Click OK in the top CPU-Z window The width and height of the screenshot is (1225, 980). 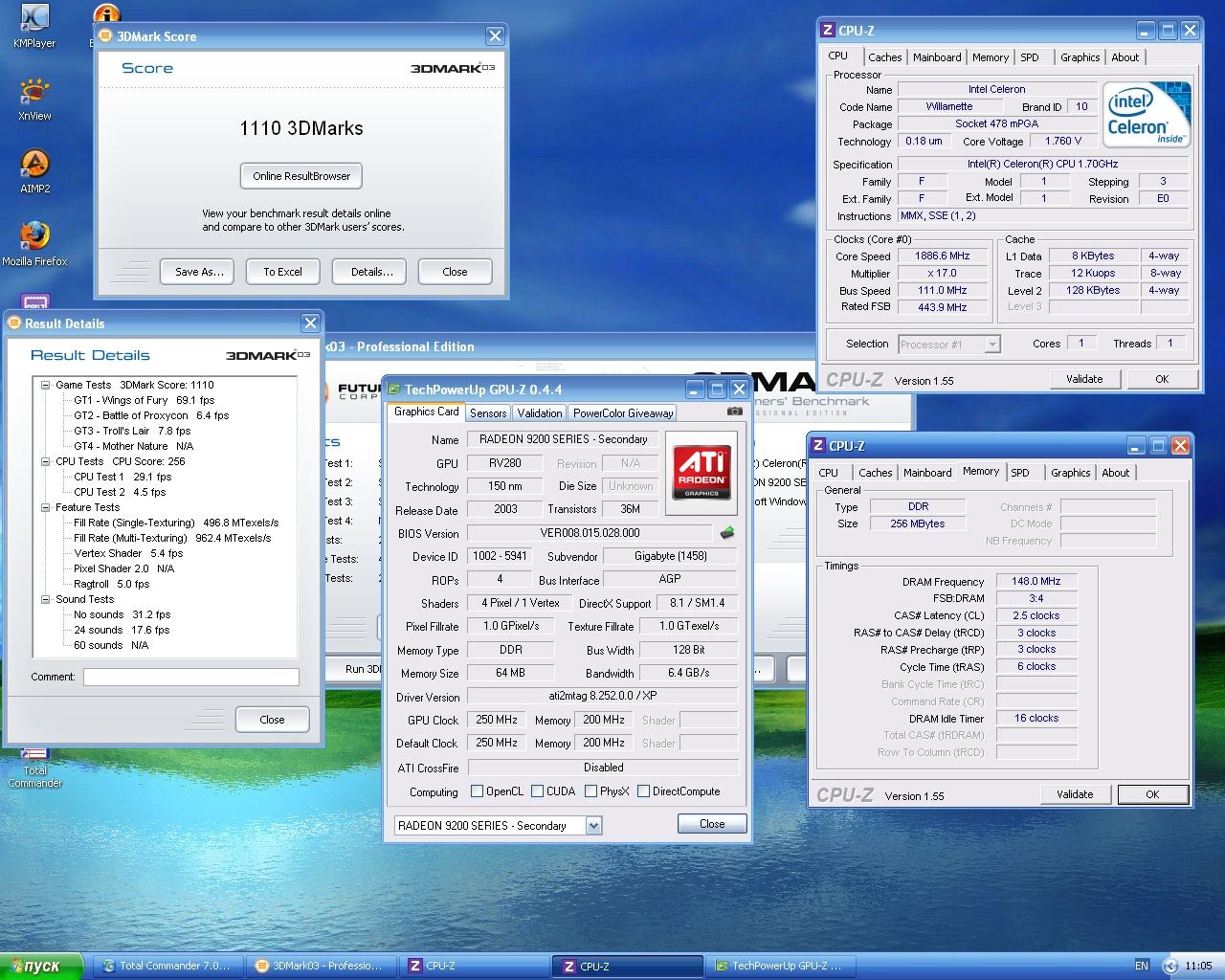tap(1162, 379)
